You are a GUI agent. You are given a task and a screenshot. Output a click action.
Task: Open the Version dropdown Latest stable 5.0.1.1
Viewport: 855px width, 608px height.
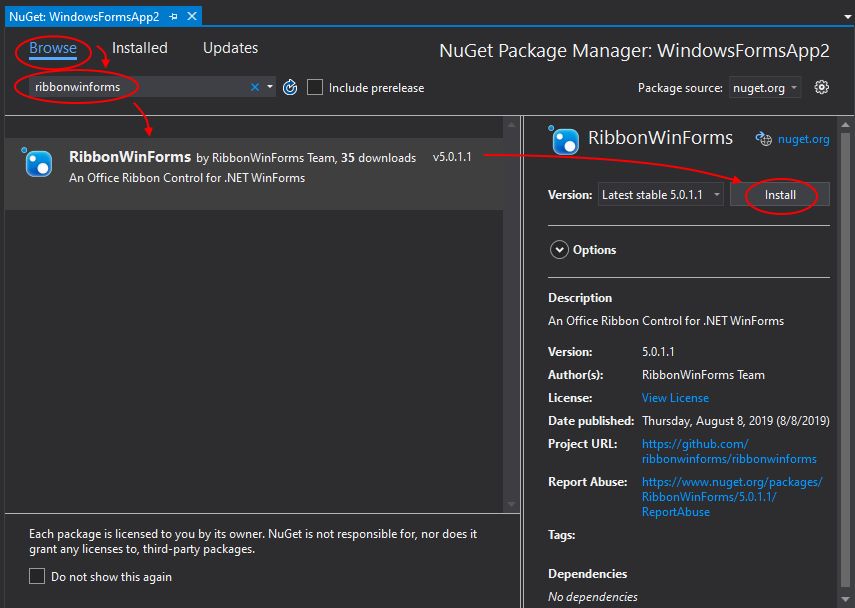tap(661, 195)
